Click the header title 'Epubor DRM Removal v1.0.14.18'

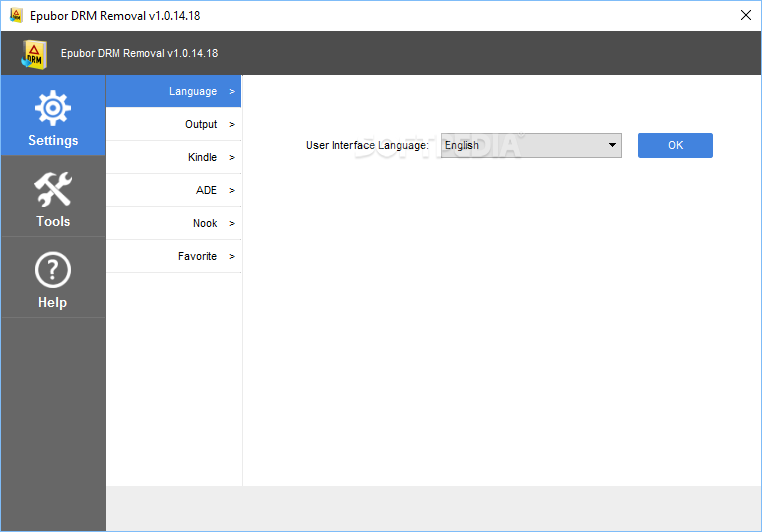point(139,53)
